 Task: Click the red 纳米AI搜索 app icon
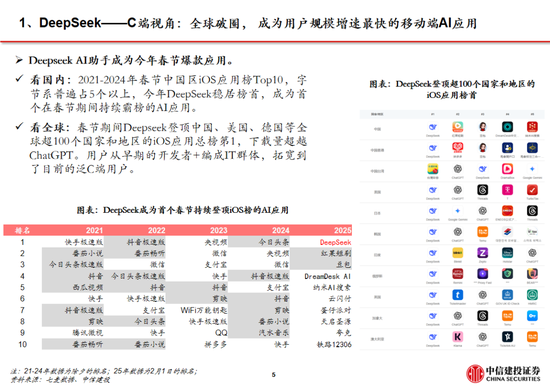pos(532,127)
